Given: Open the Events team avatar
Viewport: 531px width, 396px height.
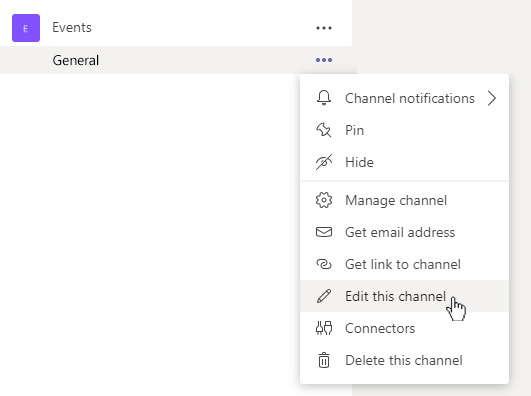Looking at the screenshot, I should point(26,28).
